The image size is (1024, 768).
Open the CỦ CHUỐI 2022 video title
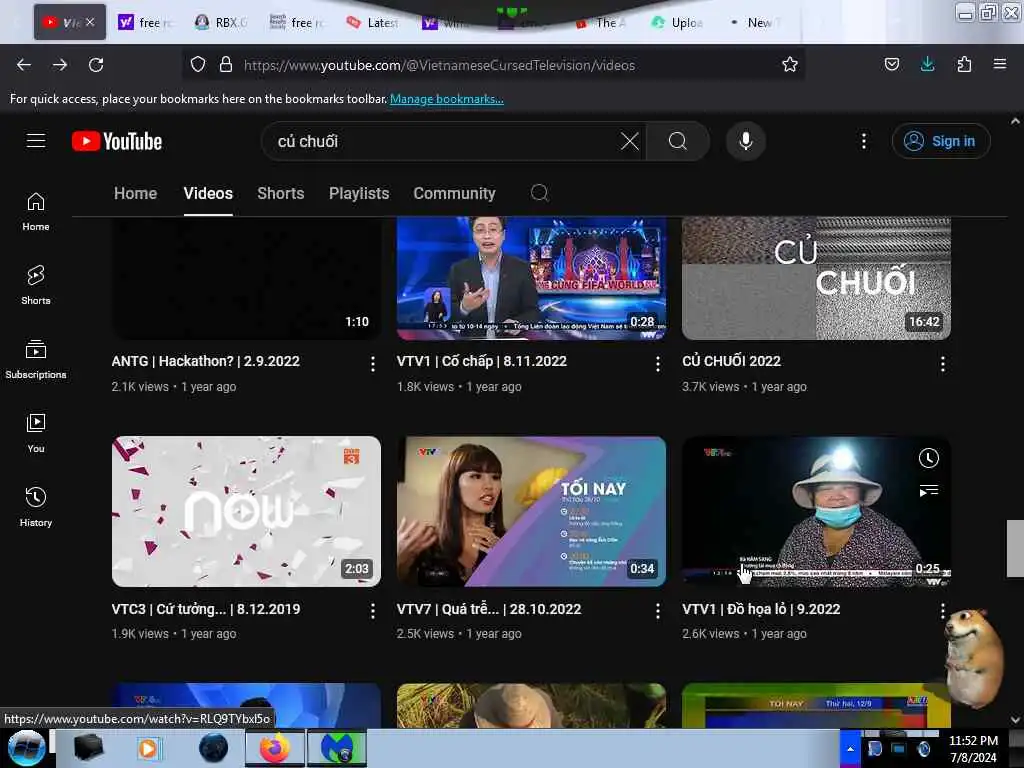tap(731, 361)
